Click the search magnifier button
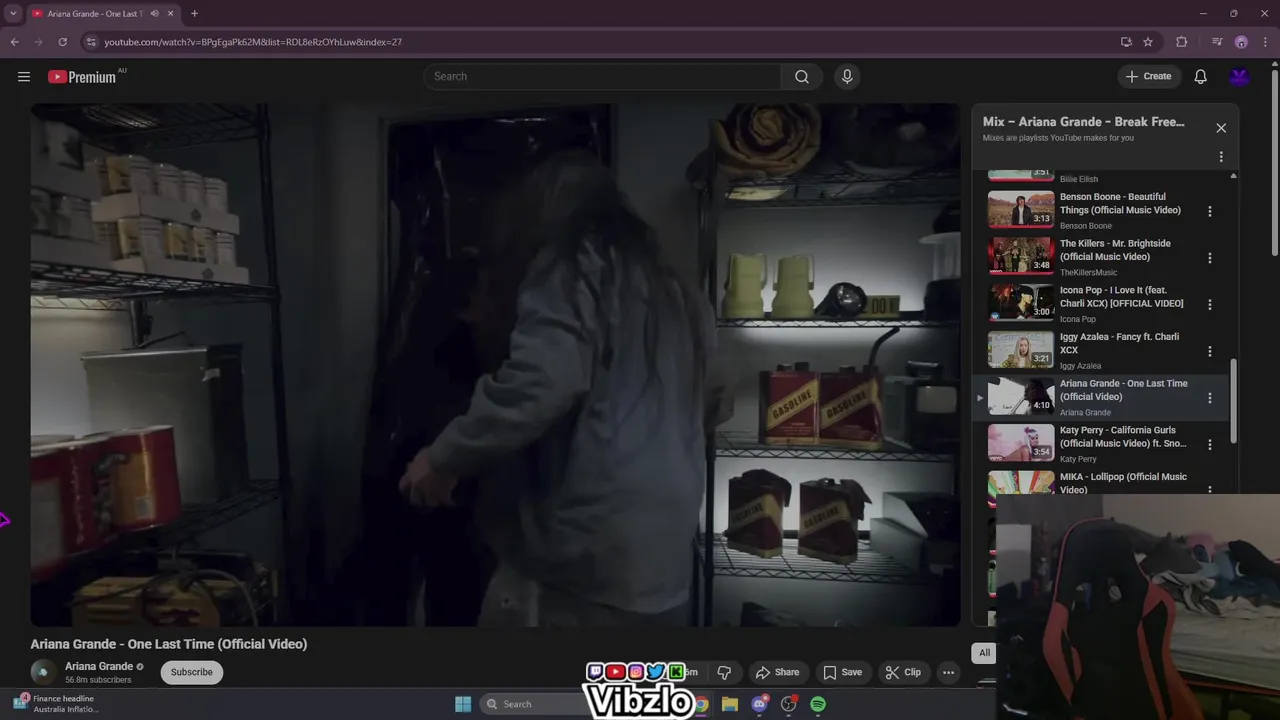The width and height of the screenshot is (1280, 720). (802, 77)
